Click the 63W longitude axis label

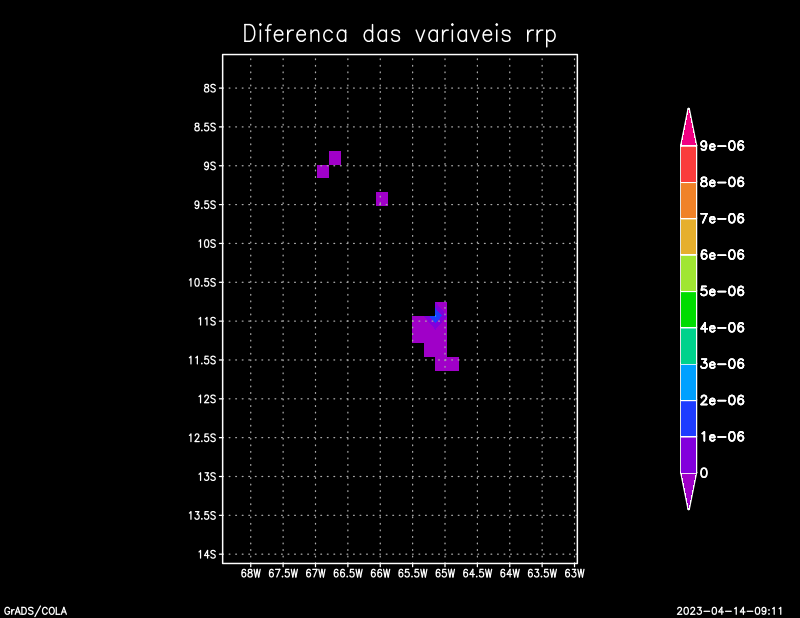(x=574, y=574)
